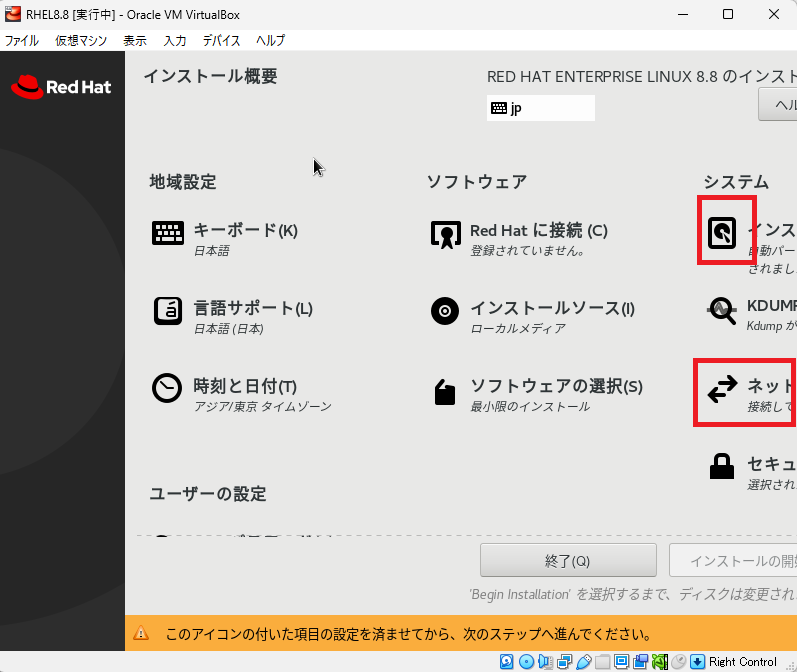Viewport: 797px width, 672px height.
Task: Click VirtualBox green CPU execution indicator
Action: (659, 661)
